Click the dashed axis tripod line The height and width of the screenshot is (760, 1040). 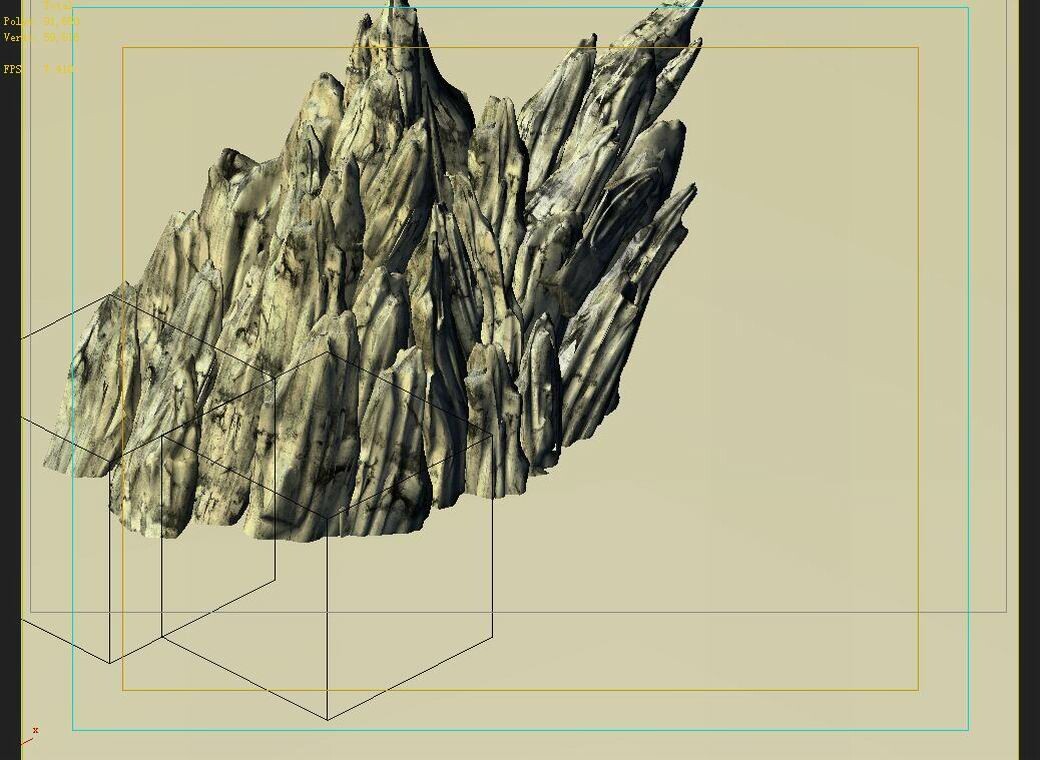(26, 742)
